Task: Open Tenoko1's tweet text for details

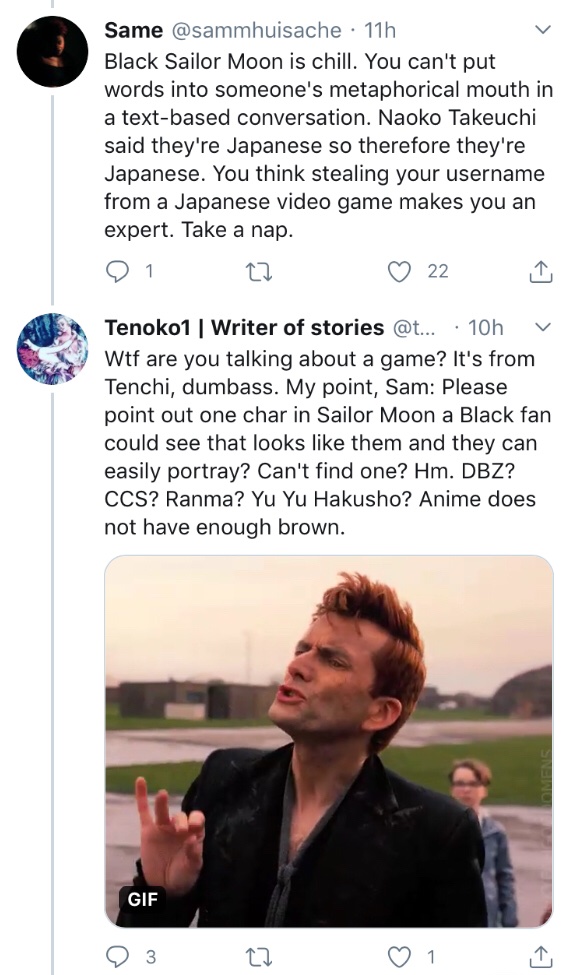Action: click(328, 443)
